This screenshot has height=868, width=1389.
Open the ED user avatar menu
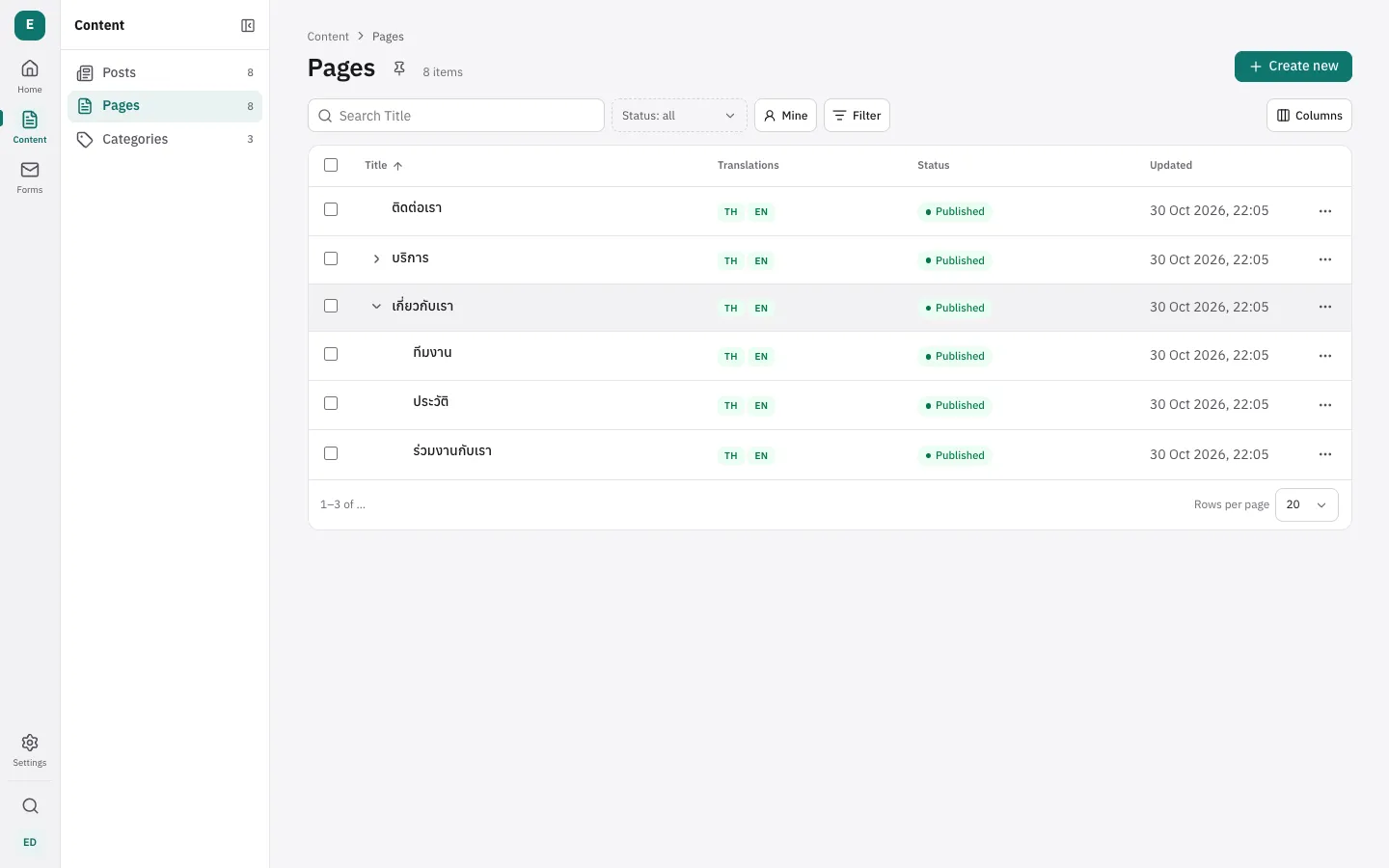pos(30,842)
